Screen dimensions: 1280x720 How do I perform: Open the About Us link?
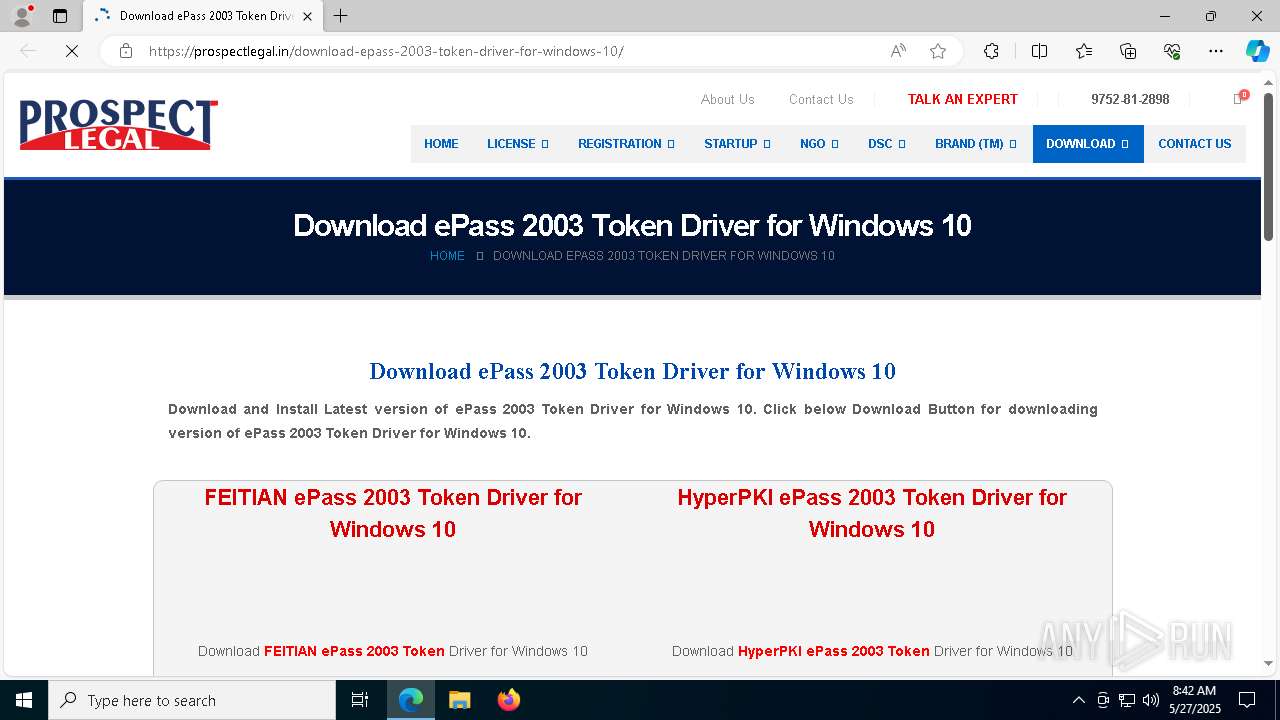(727, 99)
